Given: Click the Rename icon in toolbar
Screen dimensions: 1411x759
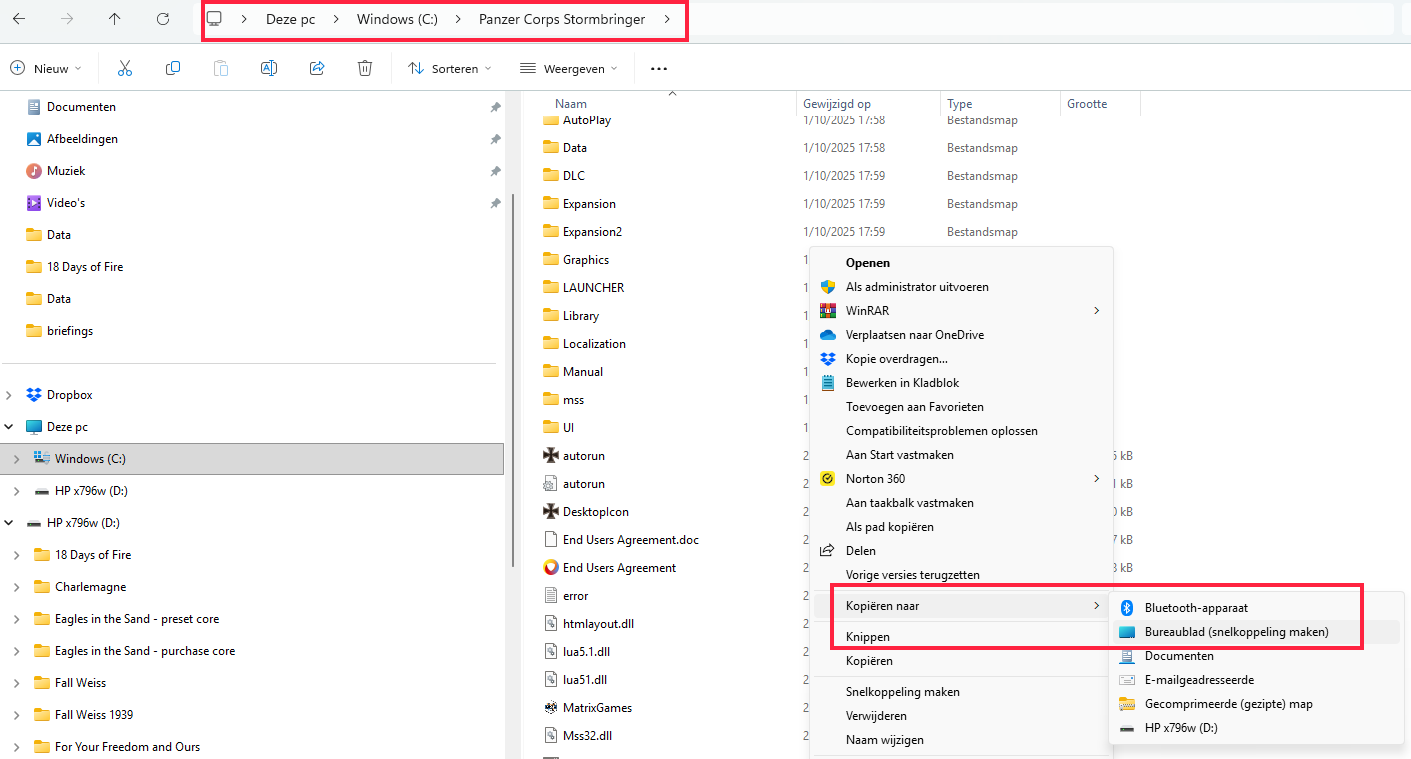Looking at the screenshot, I should 269,68.
